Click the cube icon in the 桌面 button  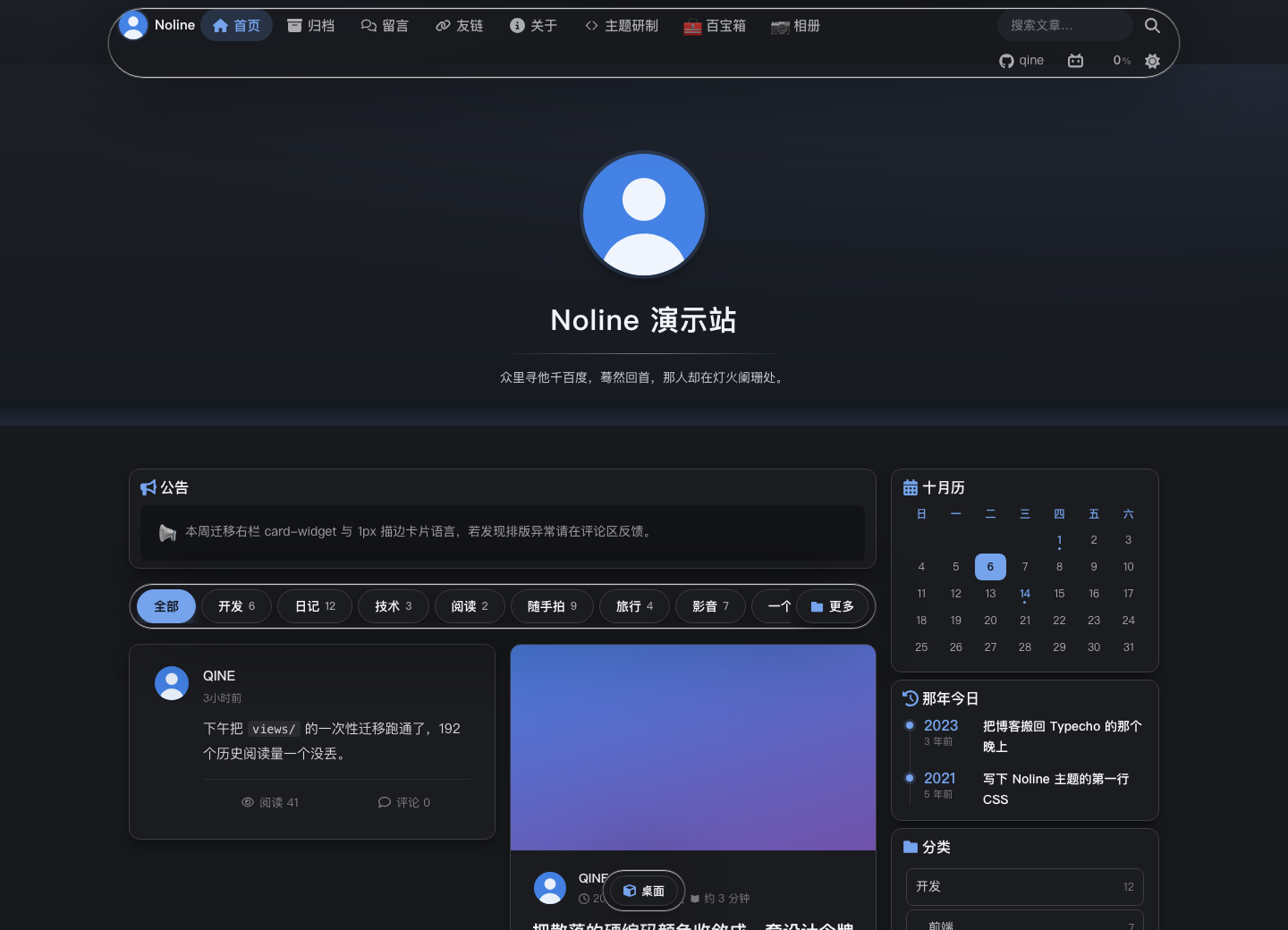tap(630, 891)
